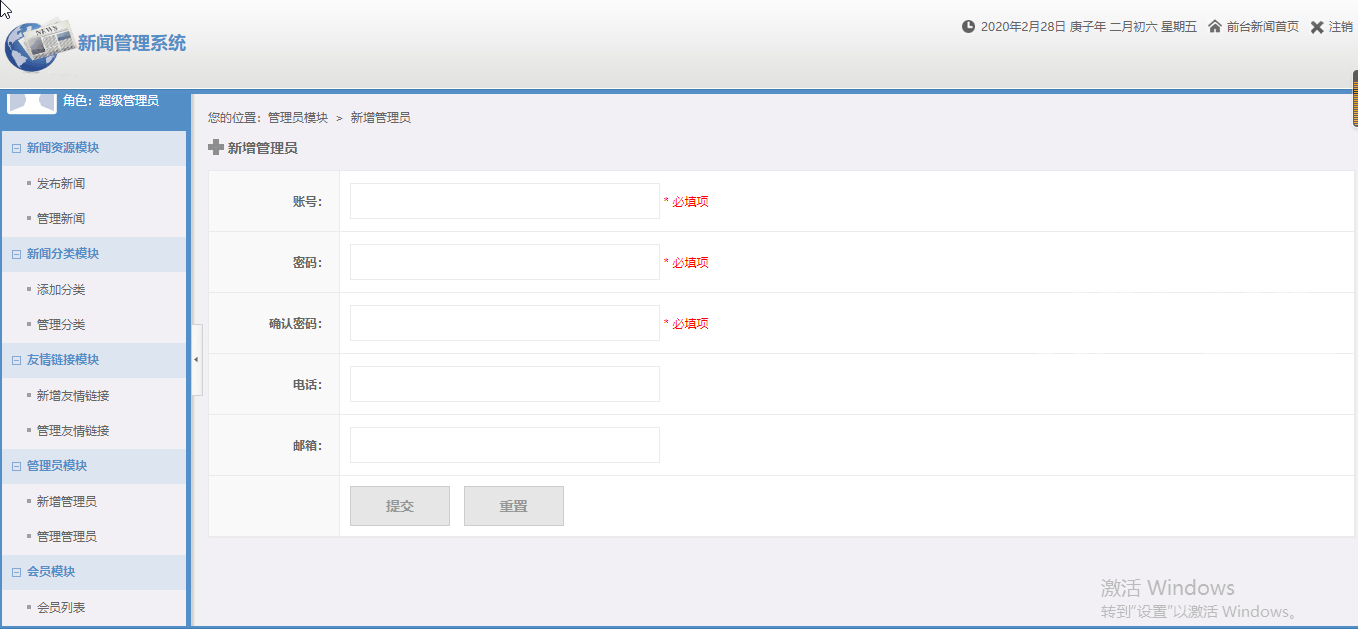The image size is (1358, 629).
Task: Open the 发布新闻 menu item
Action: 61,184
